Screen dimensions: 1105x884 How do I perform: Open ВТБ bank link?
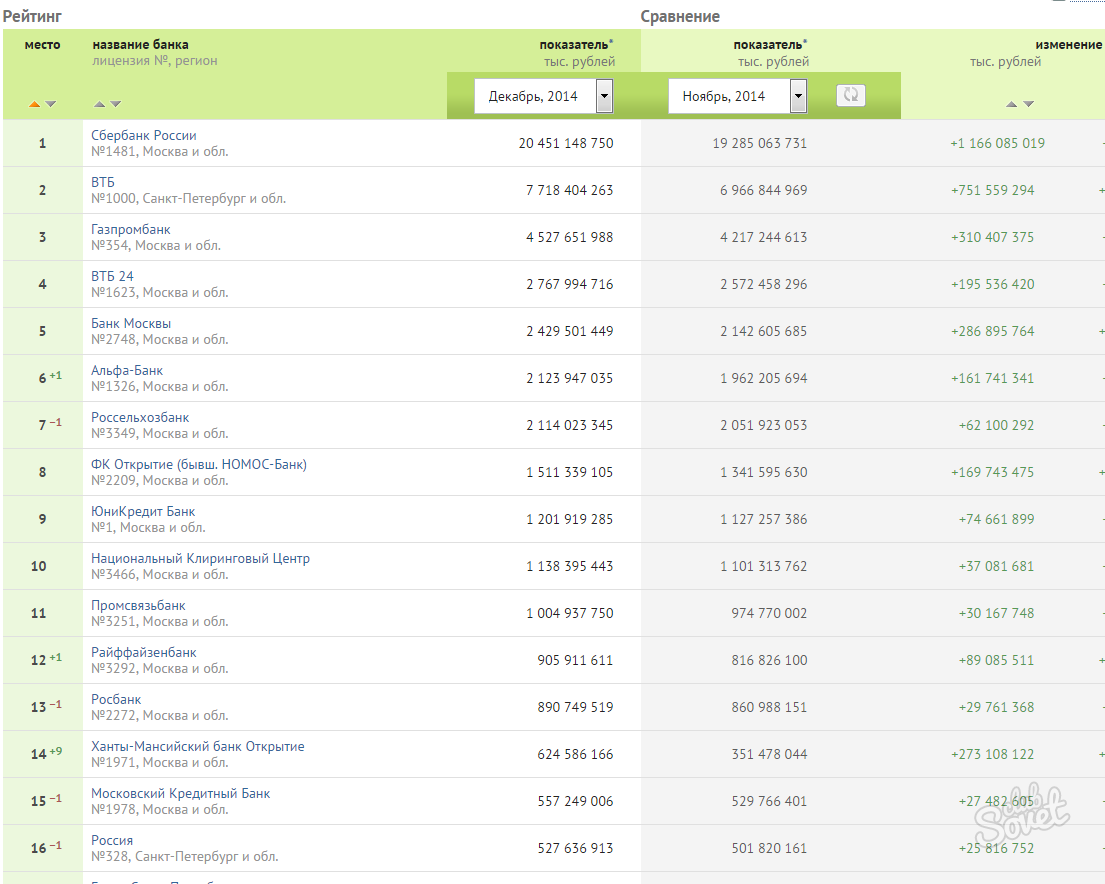pos(103,183)
